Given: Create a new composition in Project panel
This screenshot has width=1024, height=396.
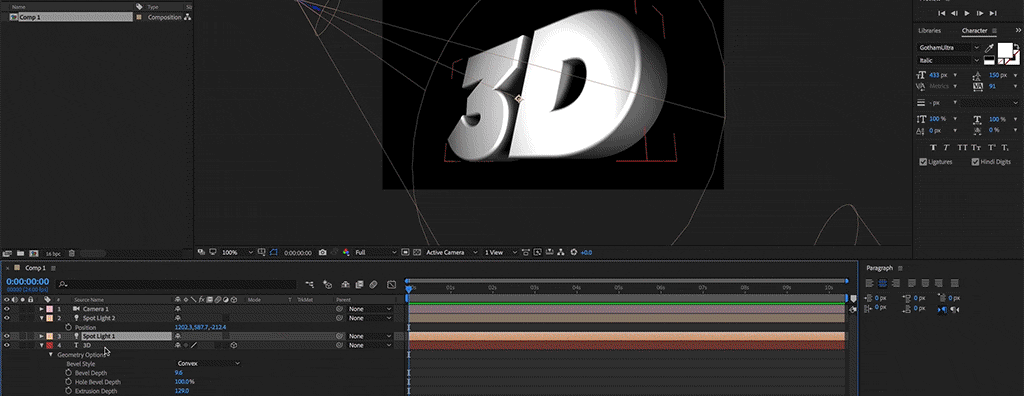Looking at the screenshot, I should 33,253.
